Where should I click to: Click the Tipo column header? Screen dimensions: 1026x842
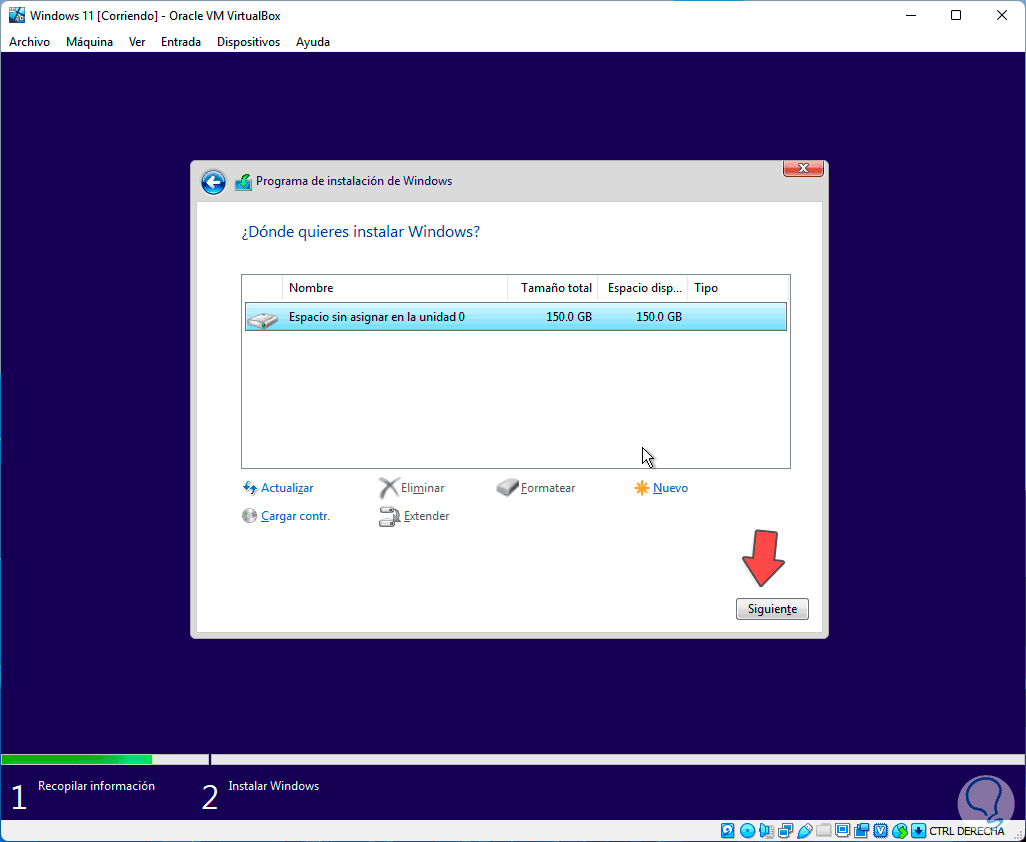click(738, 288)
